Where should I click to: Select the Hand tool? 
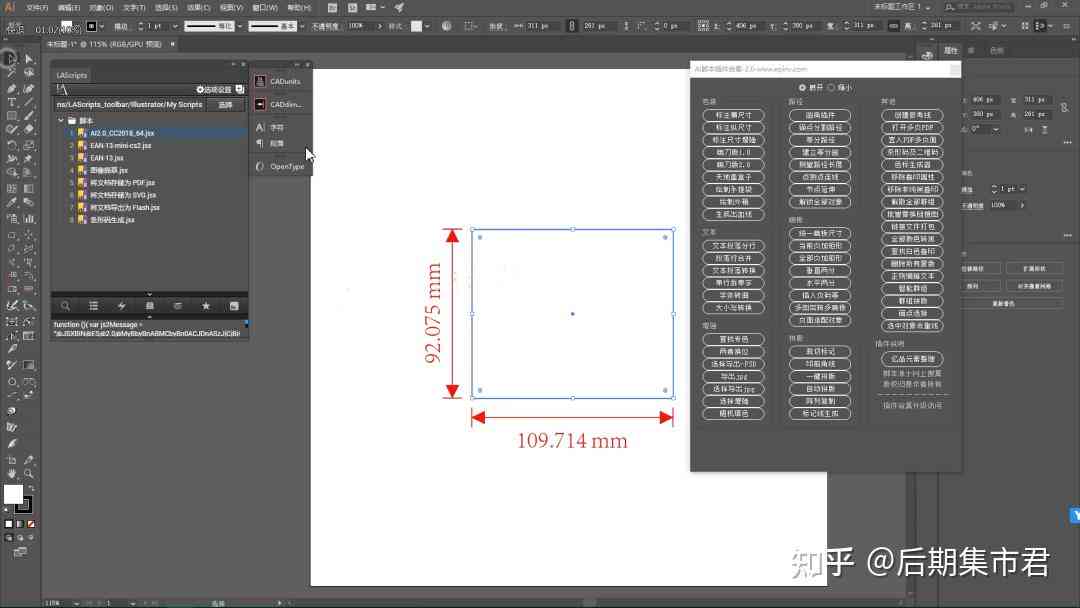(12, 474)
